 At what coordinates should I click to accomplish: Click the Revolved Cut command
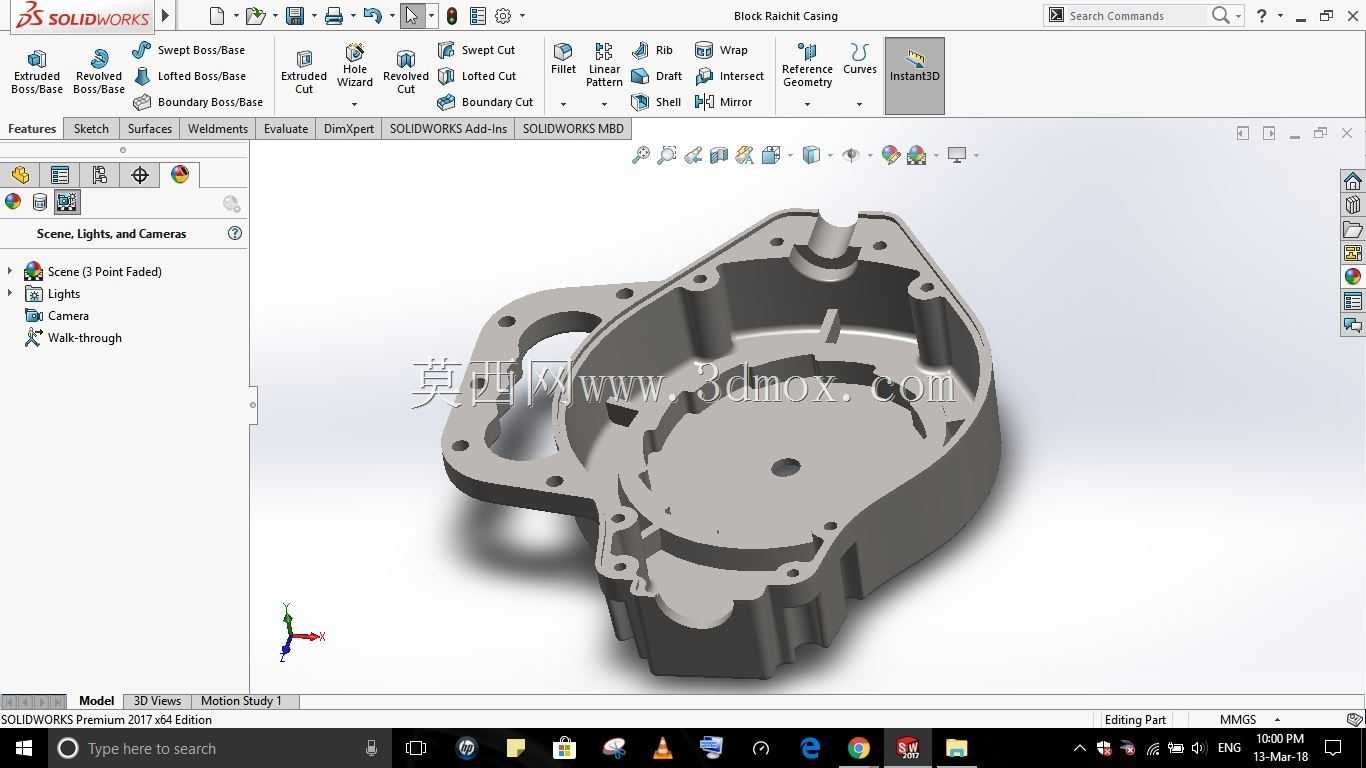[x=406, y=72]
